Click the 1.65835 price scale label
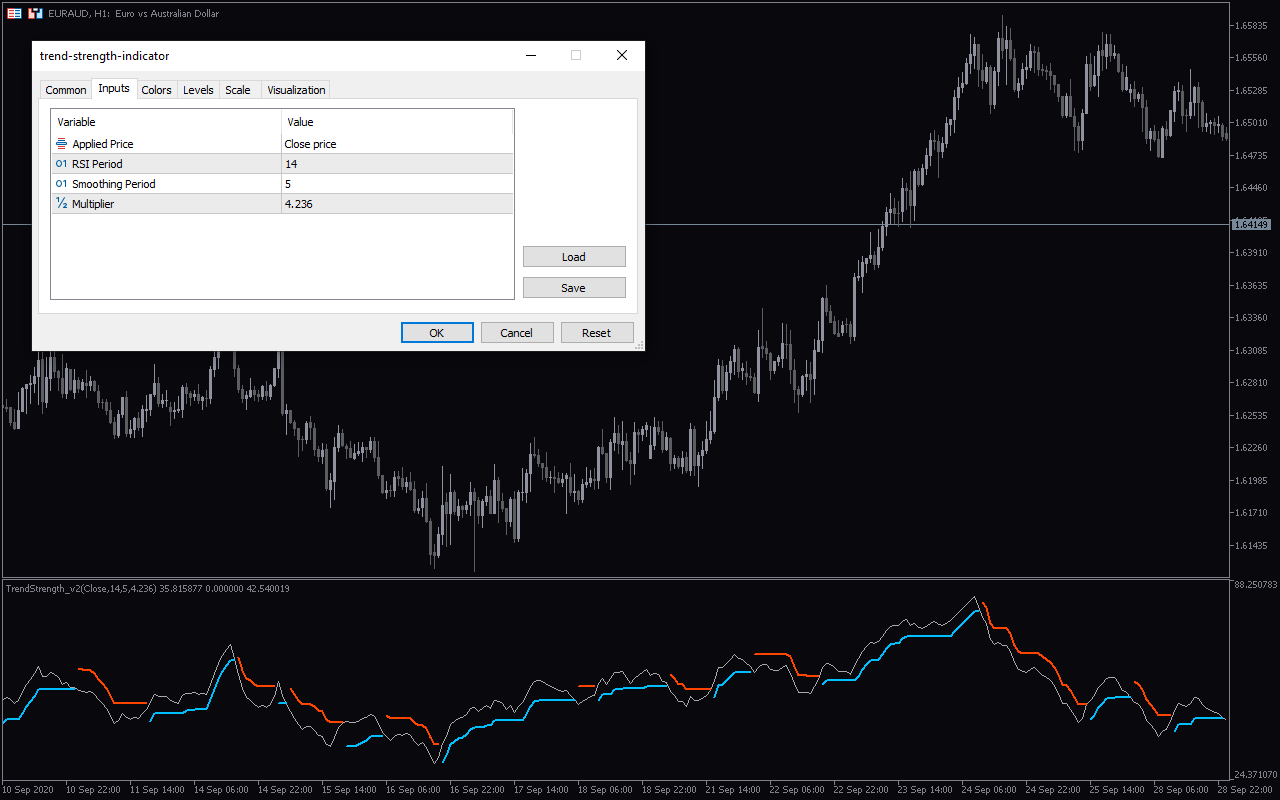 tap(1252, 26)
